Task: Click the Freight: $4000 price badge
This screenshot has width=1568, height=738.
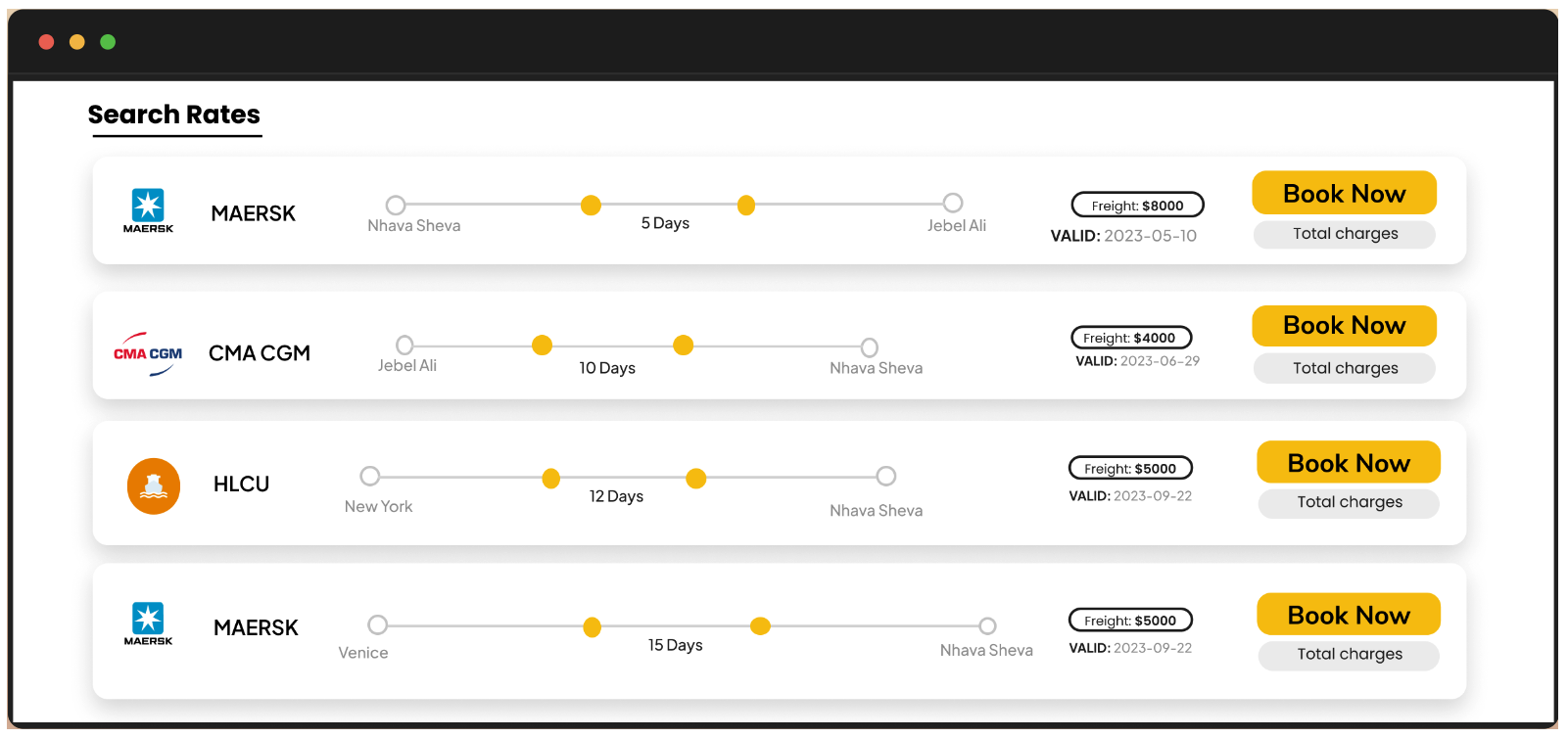Action: click(1130, 338)
